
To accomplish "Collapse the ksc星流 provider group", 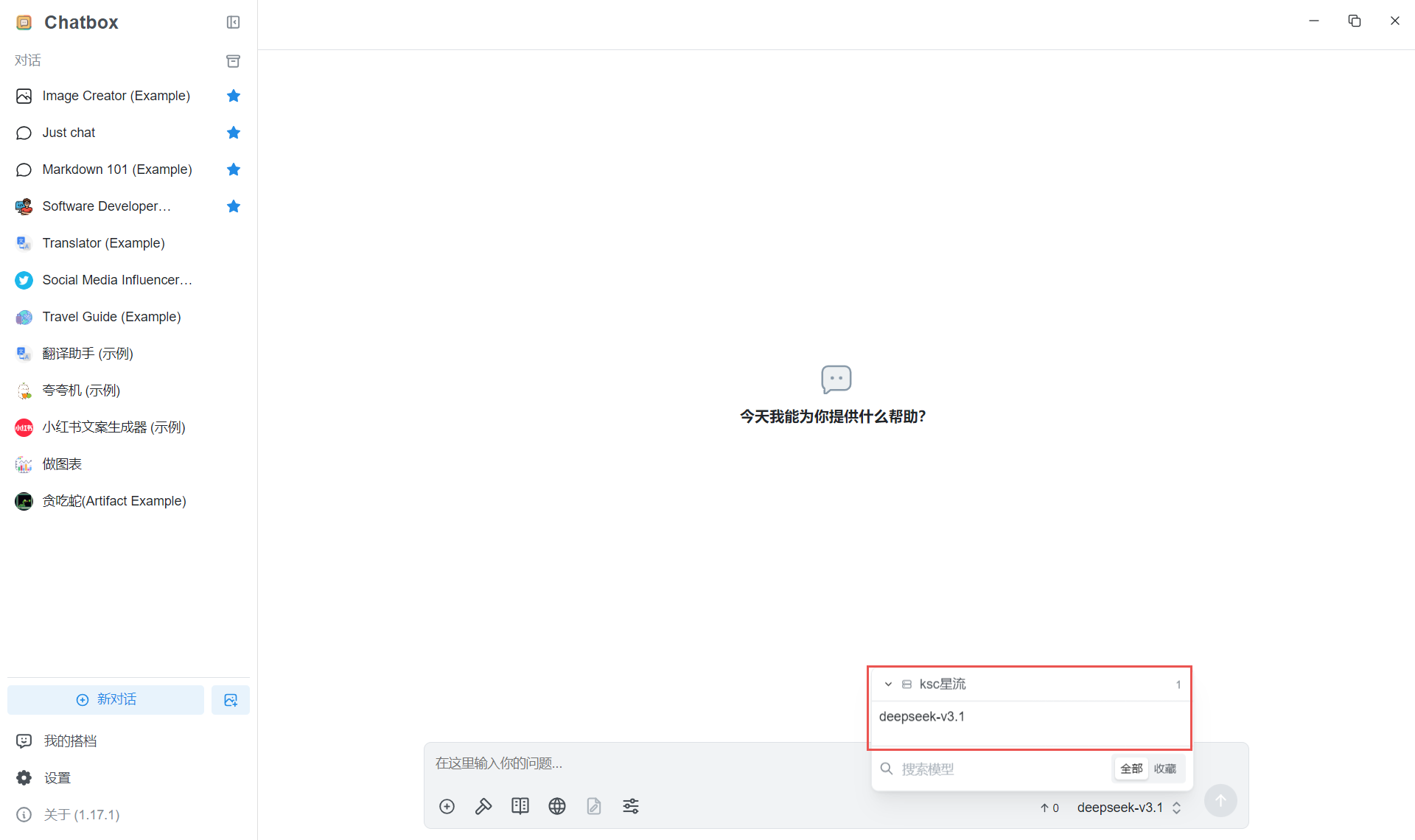I will (888, 685).
